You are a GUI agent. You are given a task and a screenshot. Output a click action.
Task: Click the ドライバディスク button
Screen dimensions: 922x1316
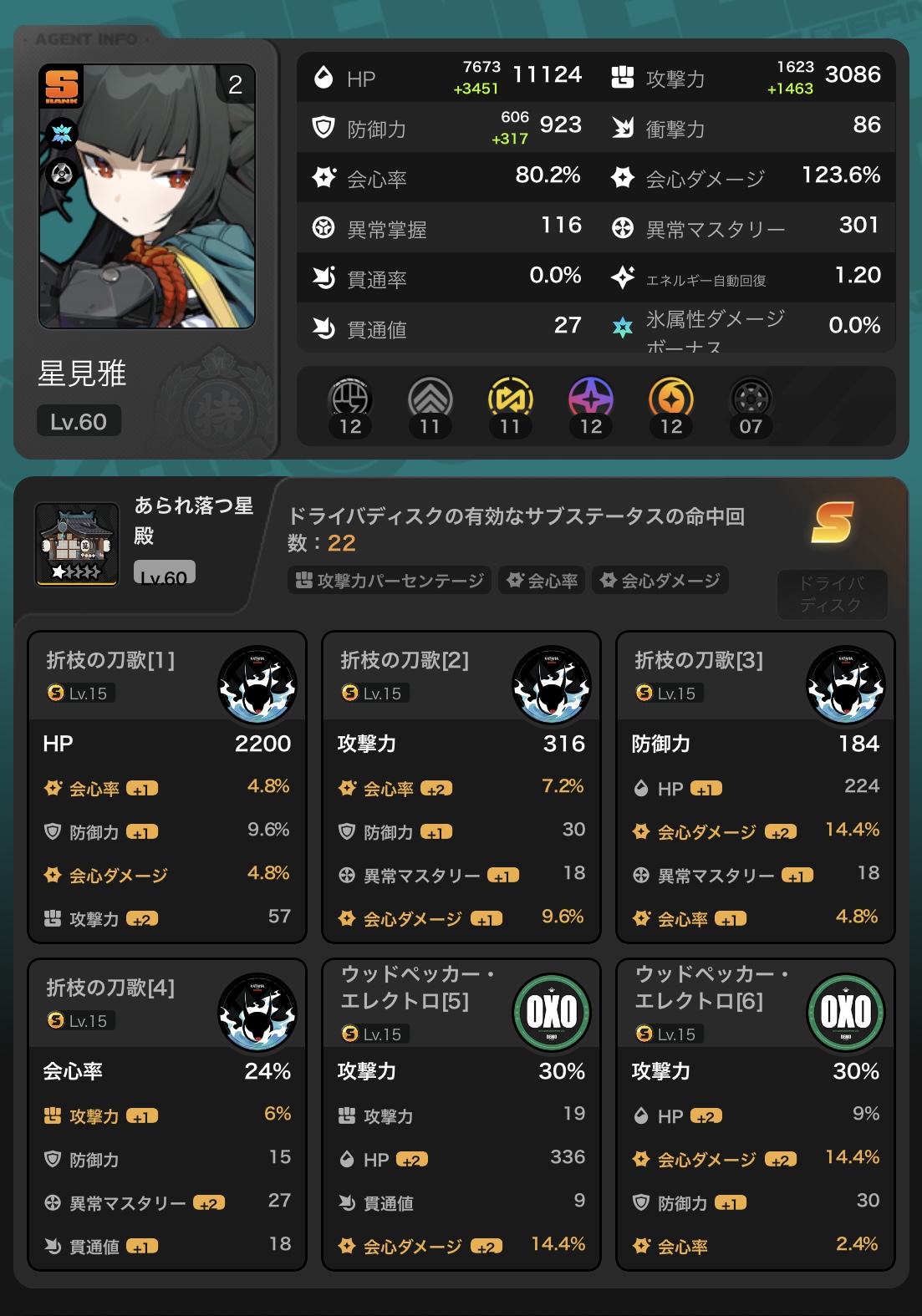tap(832, 594)
